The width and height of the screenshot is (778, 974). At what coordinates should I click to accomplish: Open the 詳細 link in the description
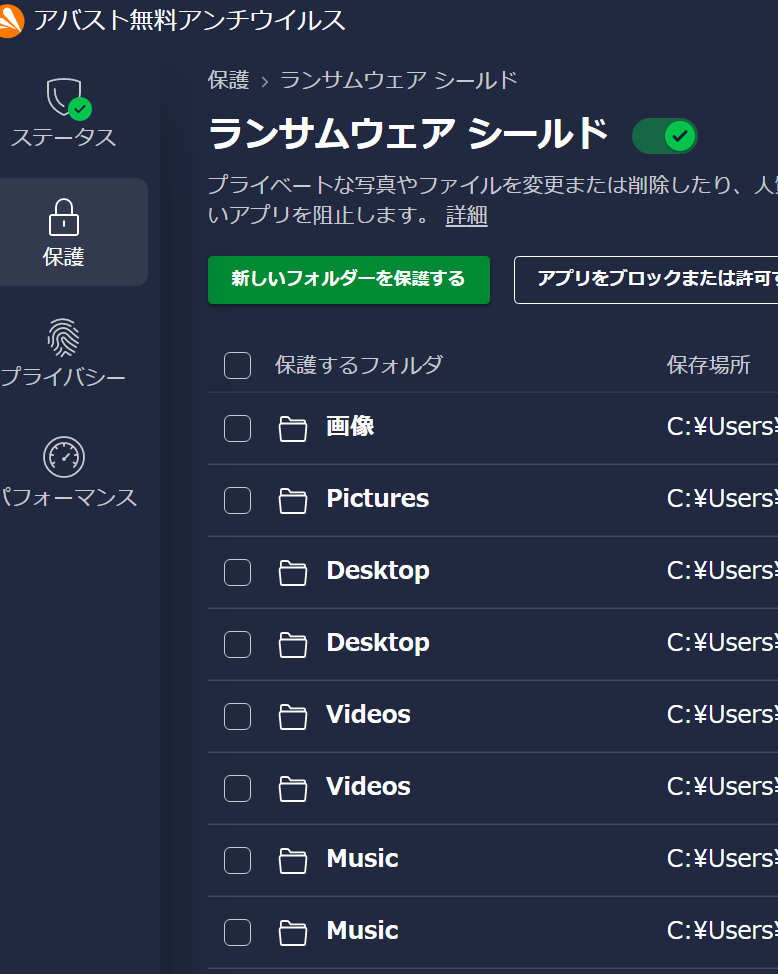[467, 216]
